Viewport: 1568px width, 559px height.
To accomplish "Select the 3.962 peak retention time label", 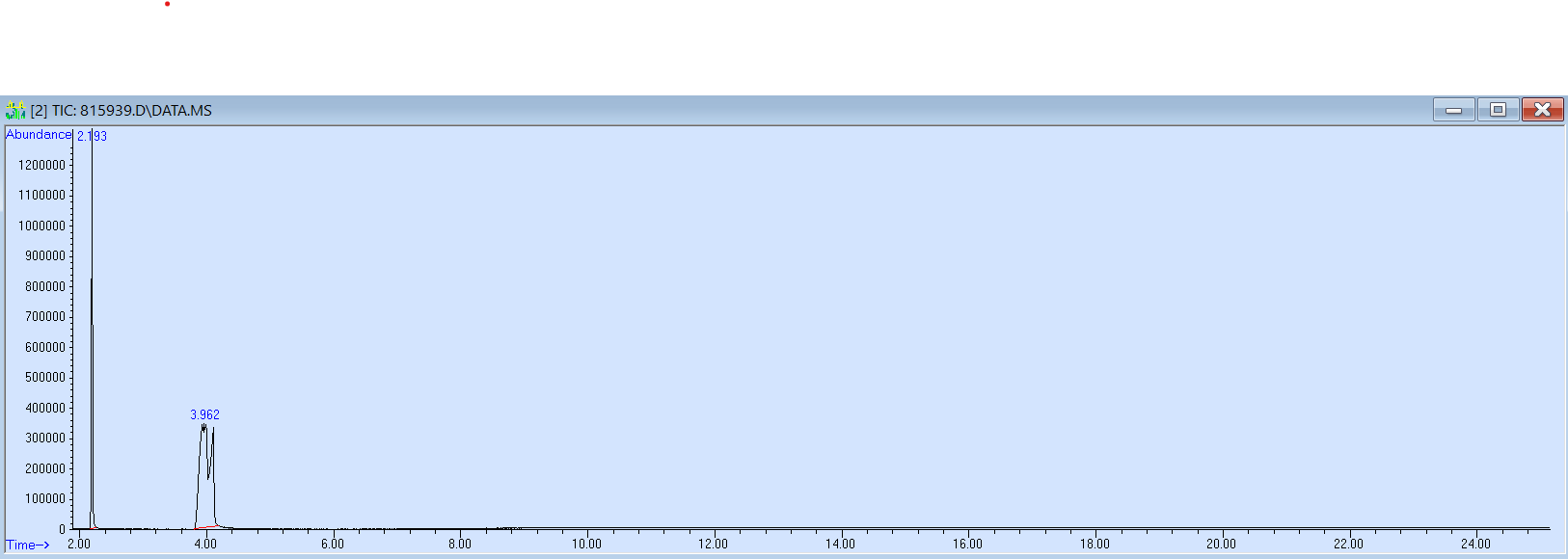I will 204,414.
